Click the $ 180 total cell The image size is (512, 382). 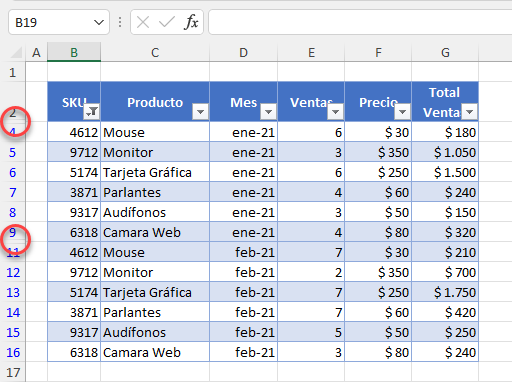pos(445,132)
